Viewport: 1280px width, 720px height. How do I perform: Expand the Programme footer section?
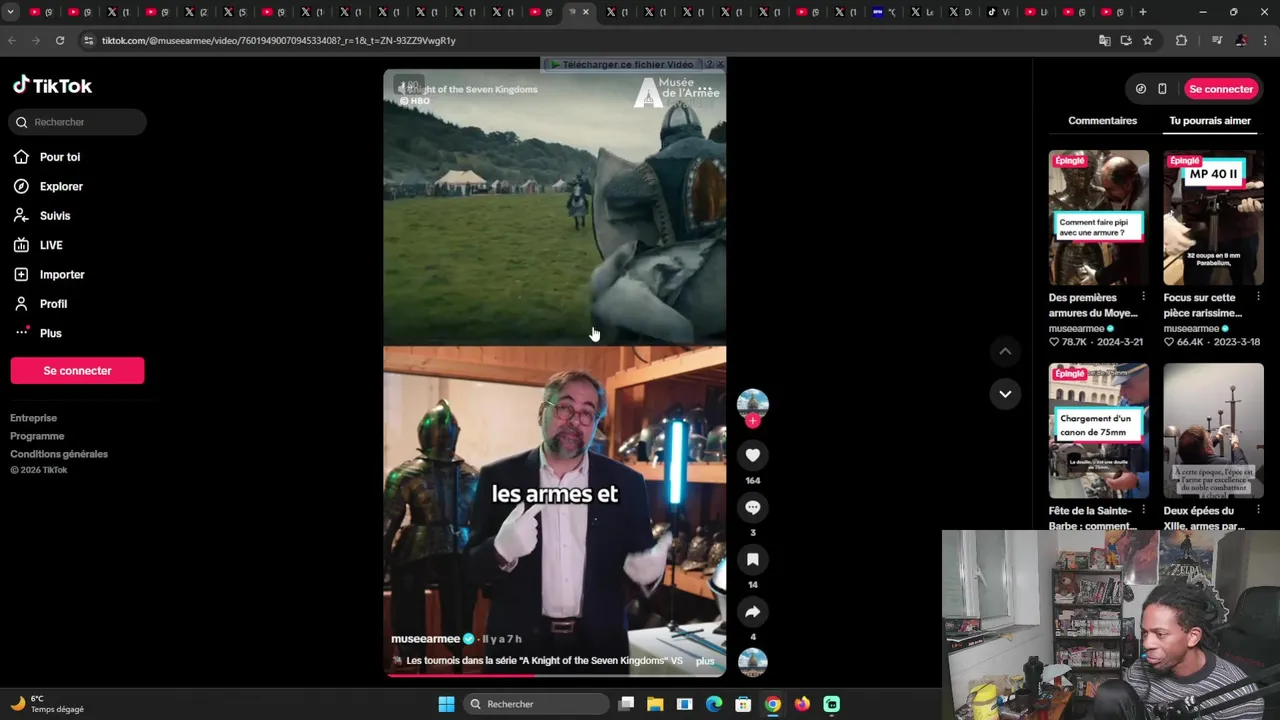37,436
